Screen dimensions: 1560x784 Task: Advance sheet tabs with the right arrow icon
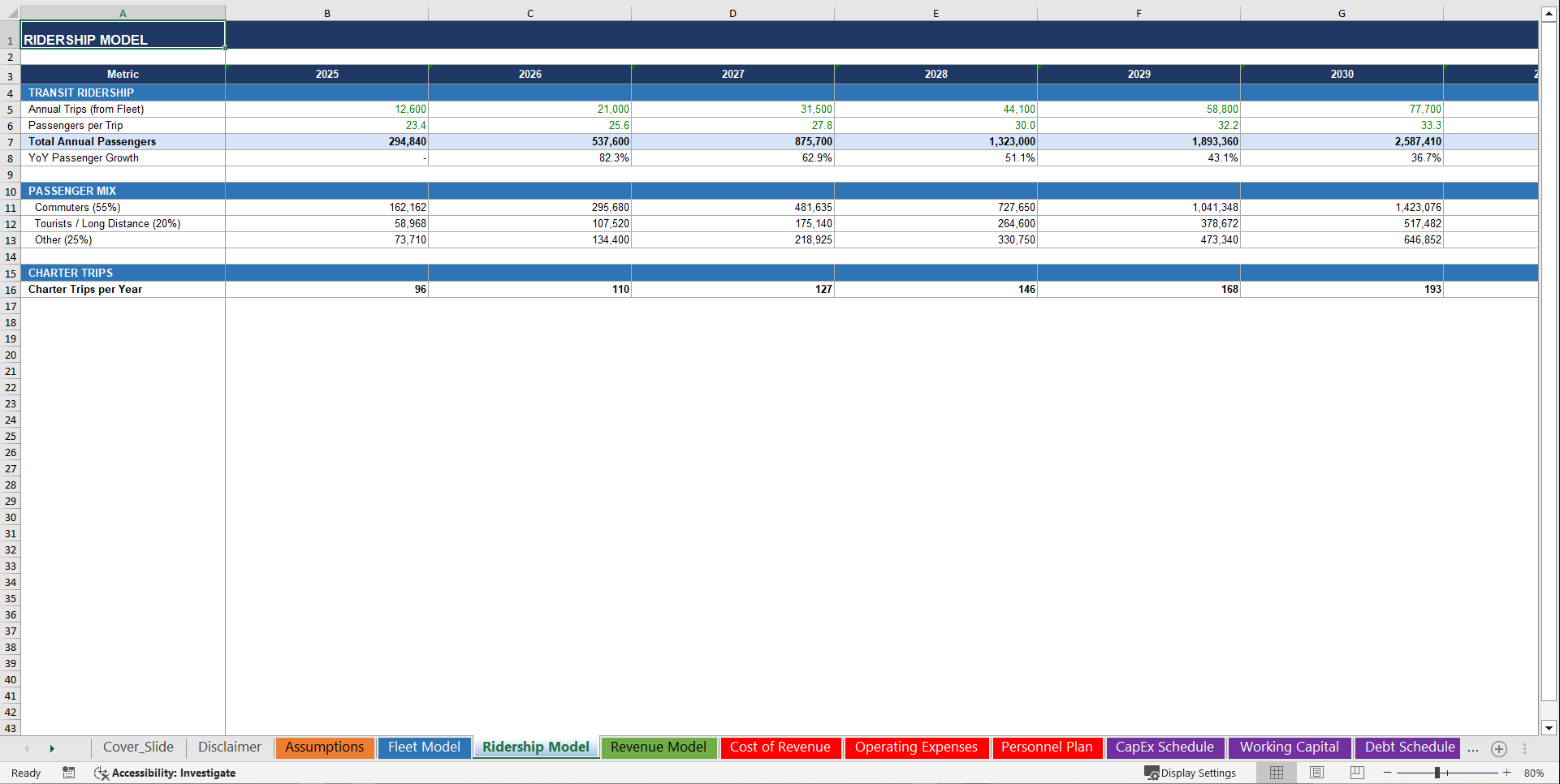(52, 748)
